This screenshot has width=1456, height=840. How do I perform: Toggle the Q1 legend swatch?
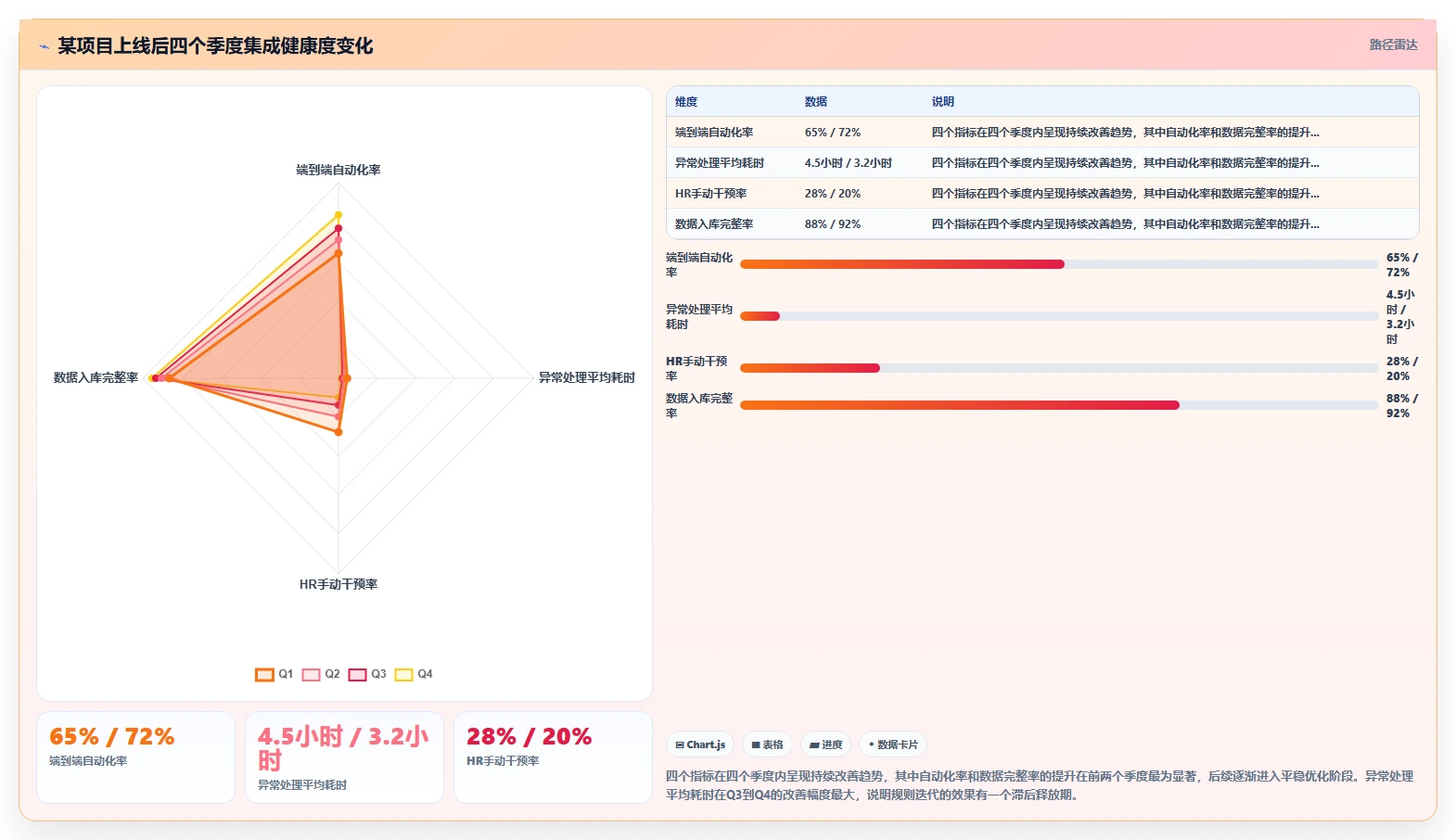tap(264, 674)
